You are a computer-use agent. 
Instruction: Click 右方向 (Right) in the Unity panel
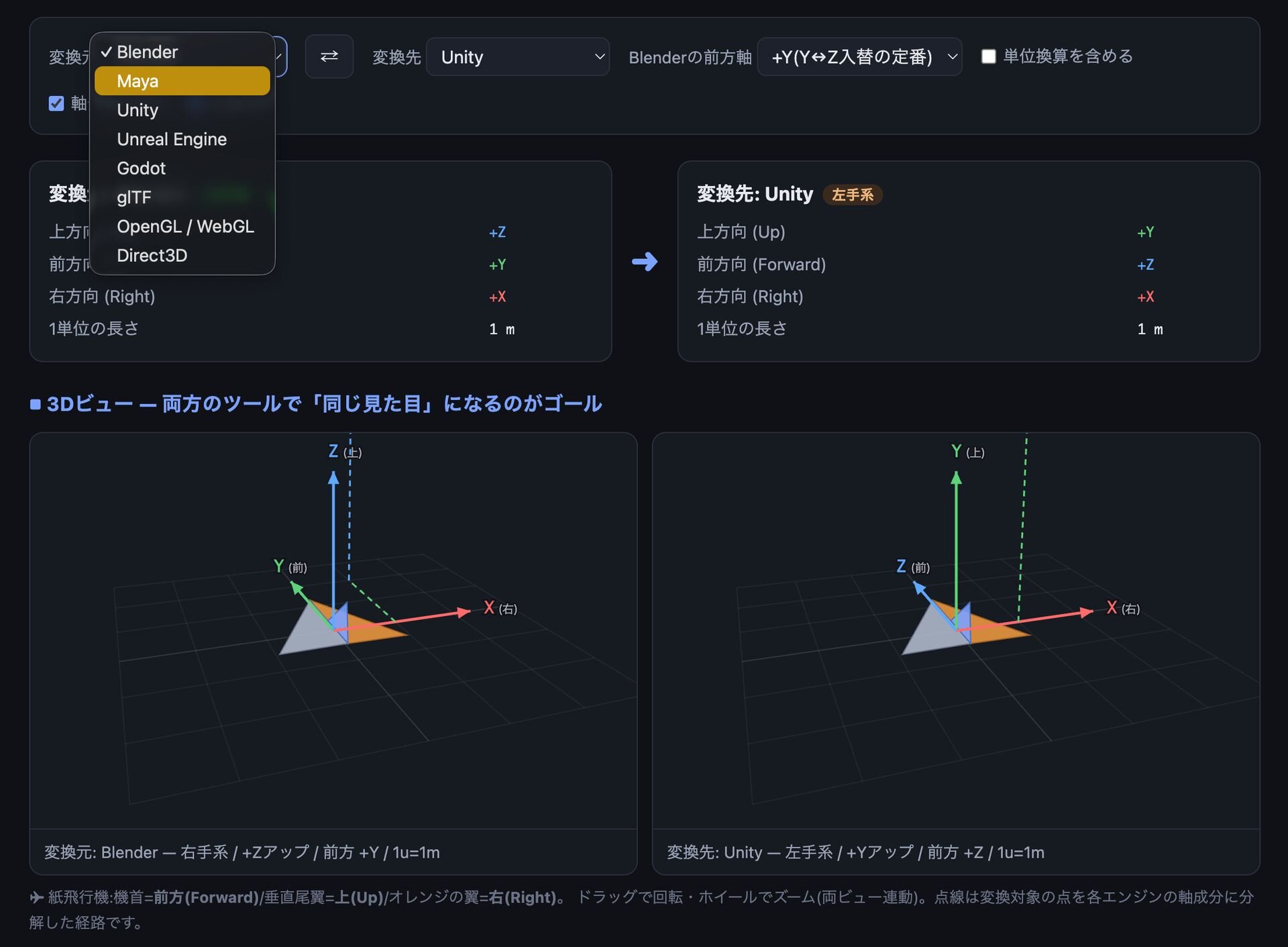(750, 296)
